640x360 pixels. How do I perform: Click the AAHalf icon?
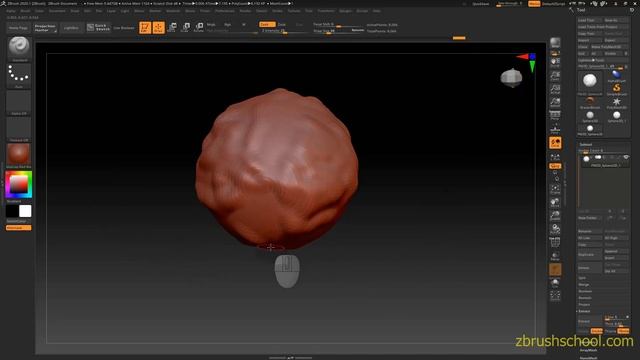555,102
